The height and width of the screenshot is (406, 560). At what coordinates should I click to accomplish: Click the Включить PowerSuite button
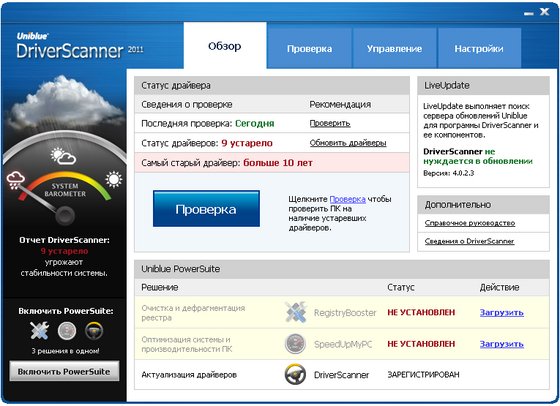64,371
